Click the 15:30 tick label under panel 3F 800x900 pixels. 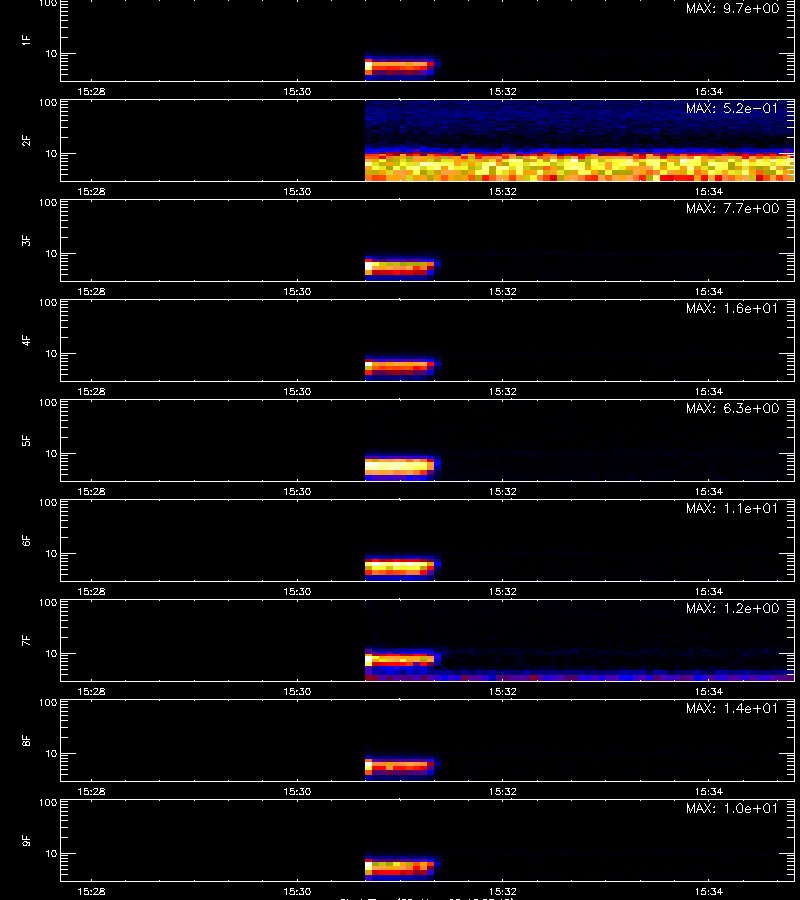[x=297, y=292]
